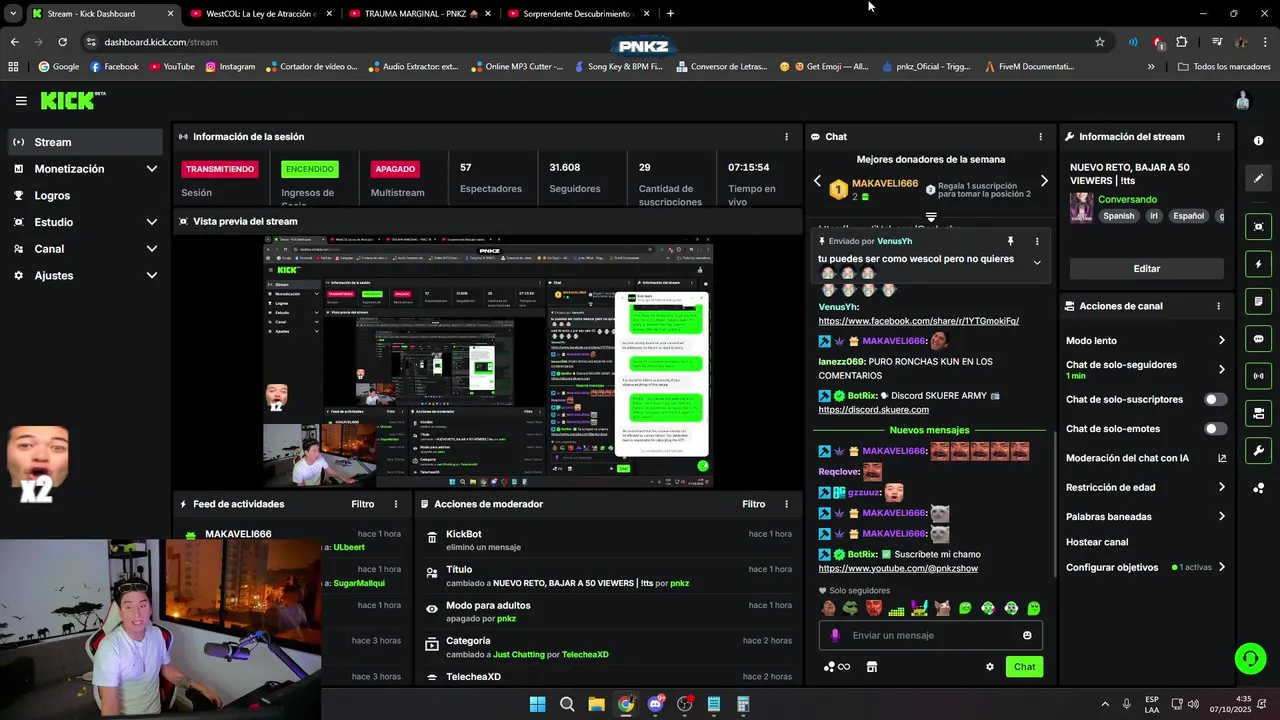Click the chat bubble icon in right rail
This screenshot has width=1280, height=720.
pos(1258,339)
